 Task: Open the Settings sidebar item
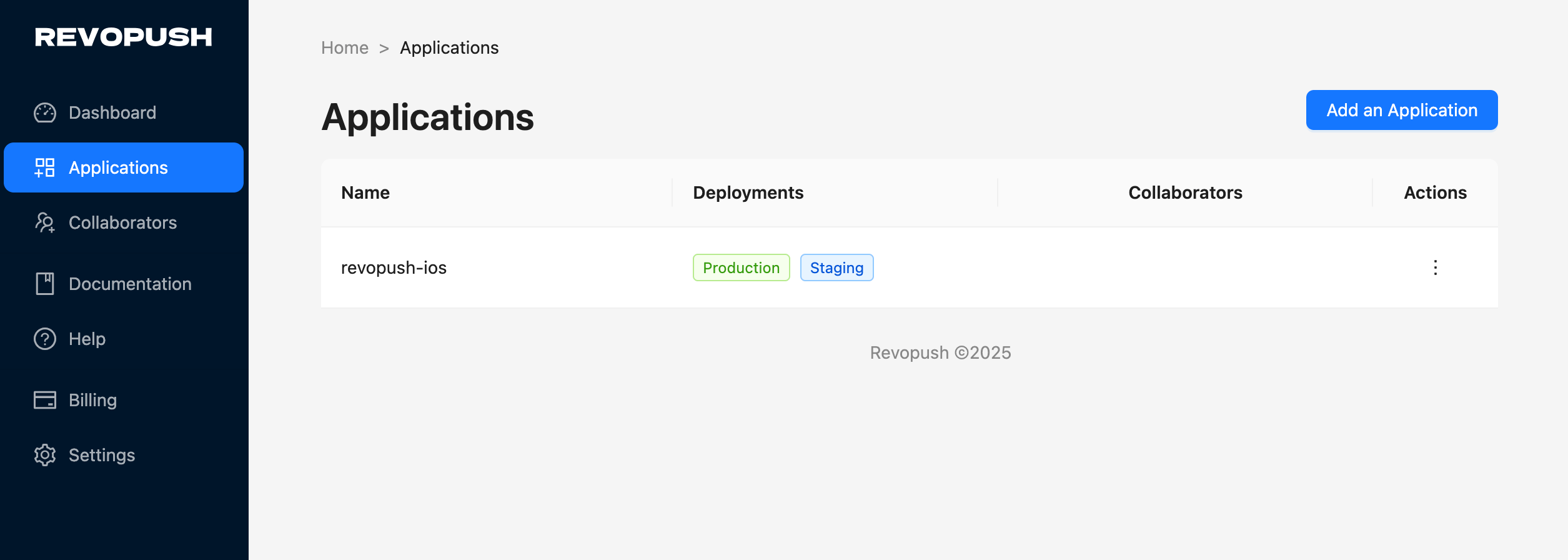pos(102,455)
